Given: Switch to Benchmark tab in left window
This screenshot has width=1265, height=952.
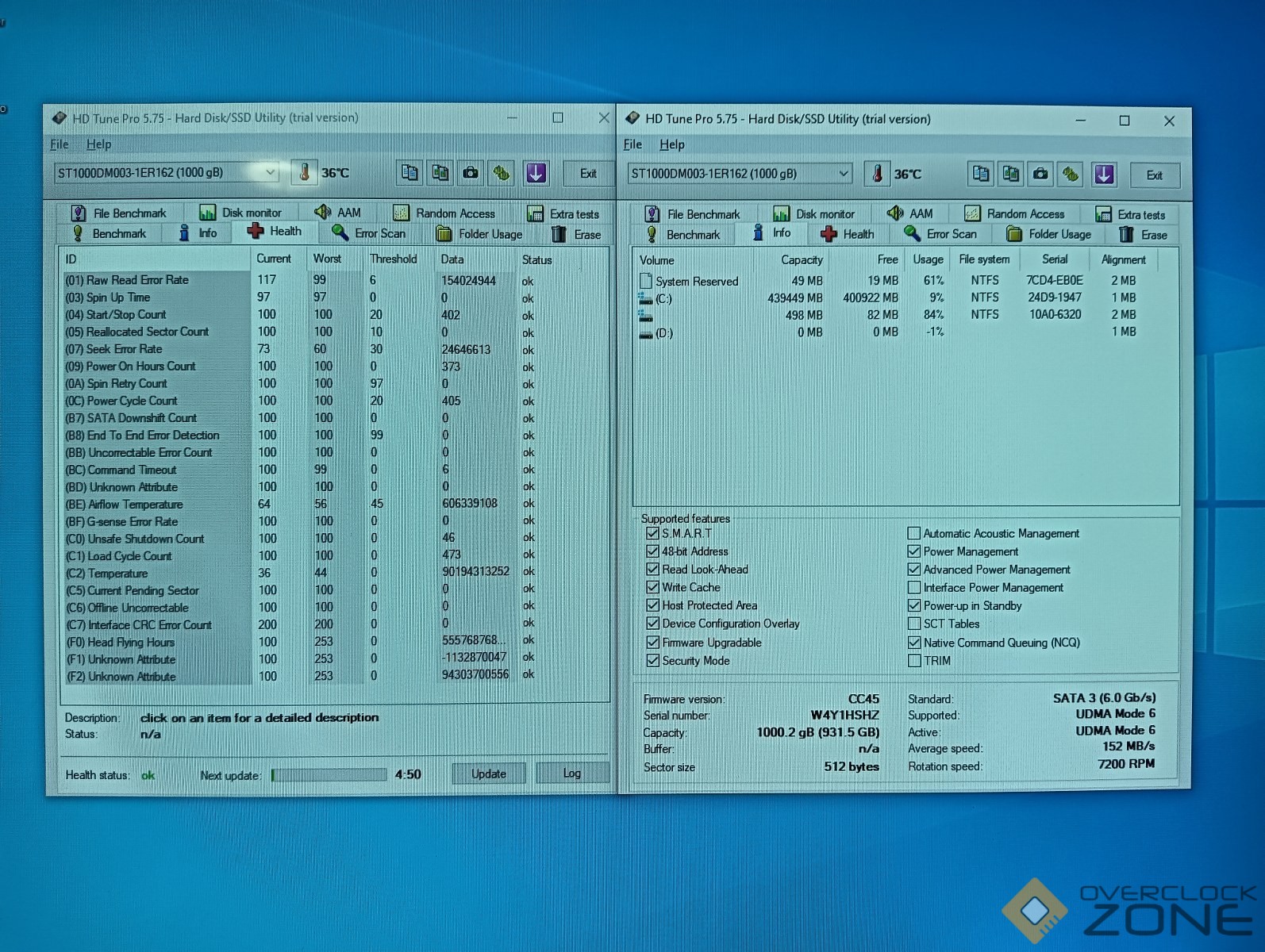Looking at the screenshot, I should (x=110, y=233).
